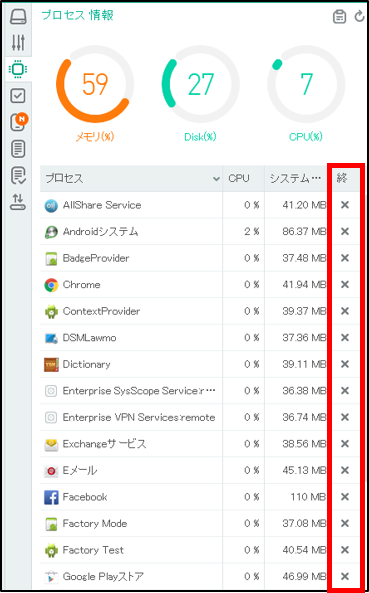
Task: Sort by the プロセス column dropdown arrow
Action: tap(216, 179)
